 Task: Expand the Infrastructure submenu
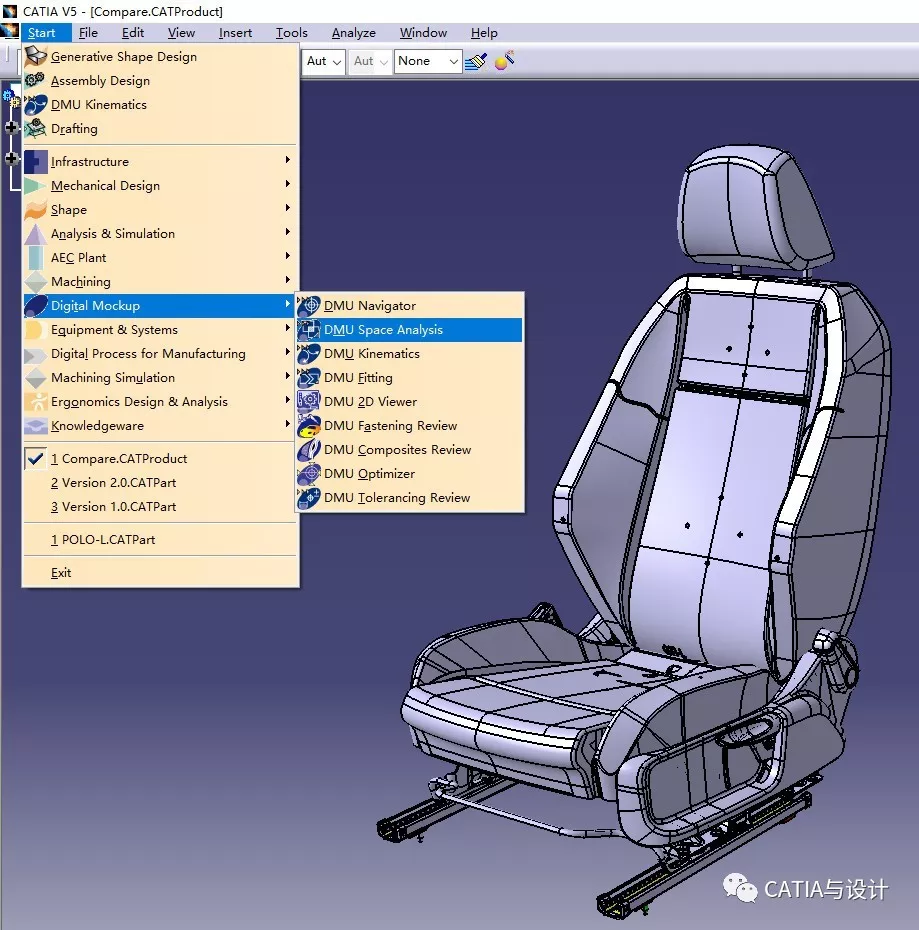pyautogui.click(x=90, y=162)
